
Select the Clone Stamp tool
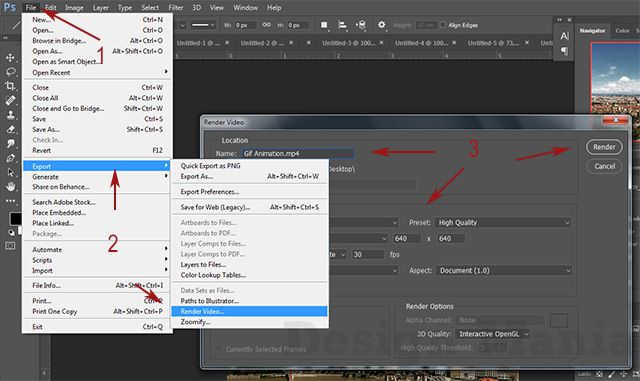(10, 115)
